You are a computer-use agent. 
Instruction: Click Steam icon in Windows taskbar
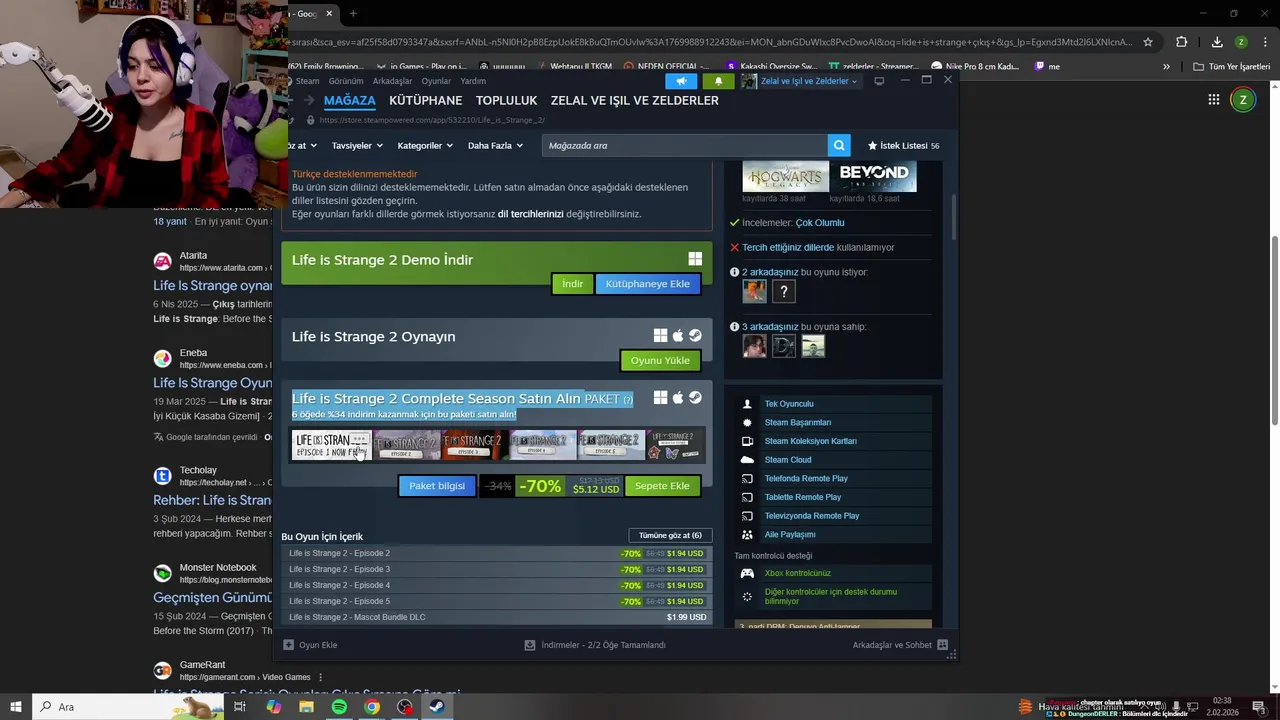click(437, 707)
